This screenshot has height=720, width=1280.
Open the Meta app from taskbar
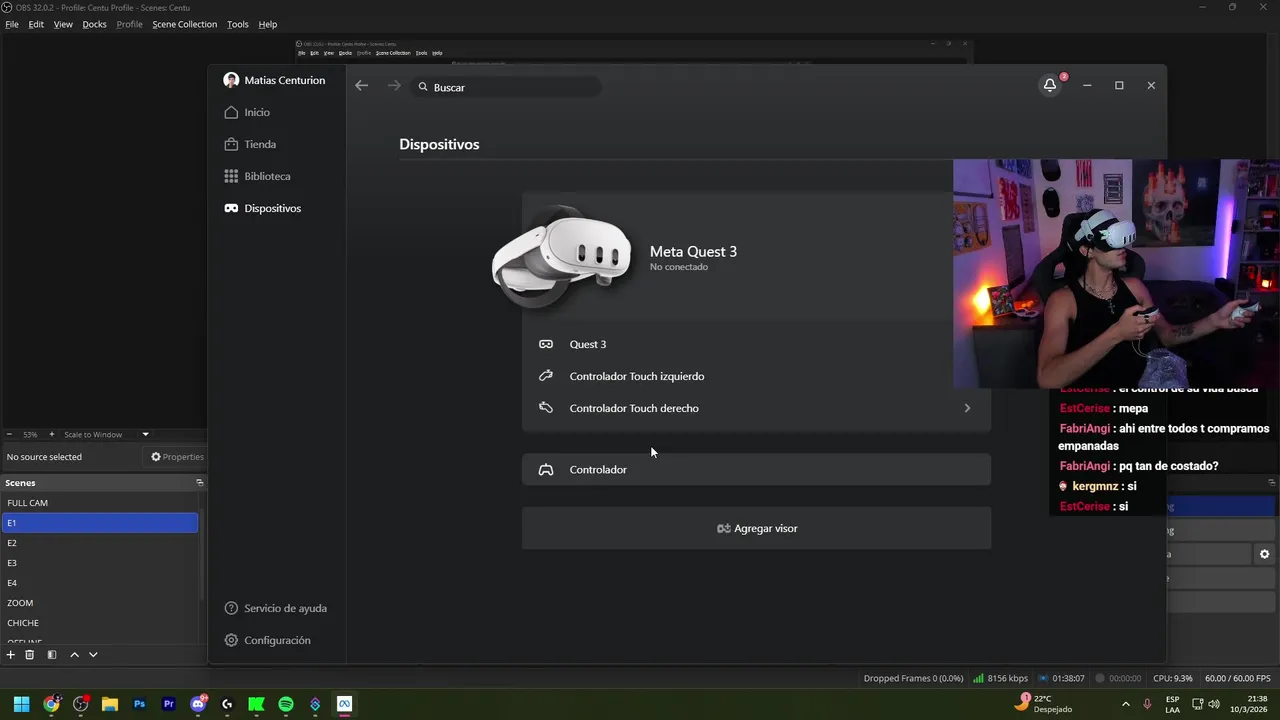344,704
